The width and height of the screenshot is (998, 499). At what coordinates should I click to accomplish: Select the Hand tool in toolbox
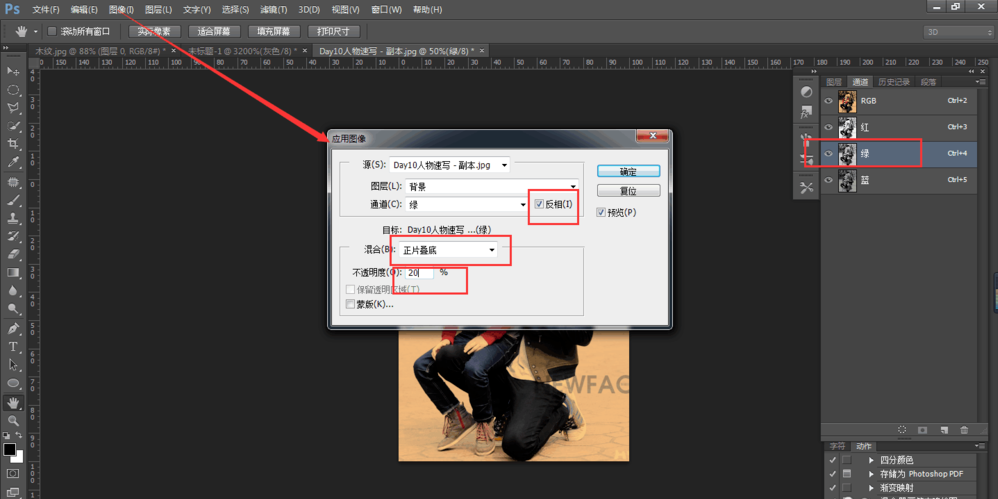tap(13, 403)
